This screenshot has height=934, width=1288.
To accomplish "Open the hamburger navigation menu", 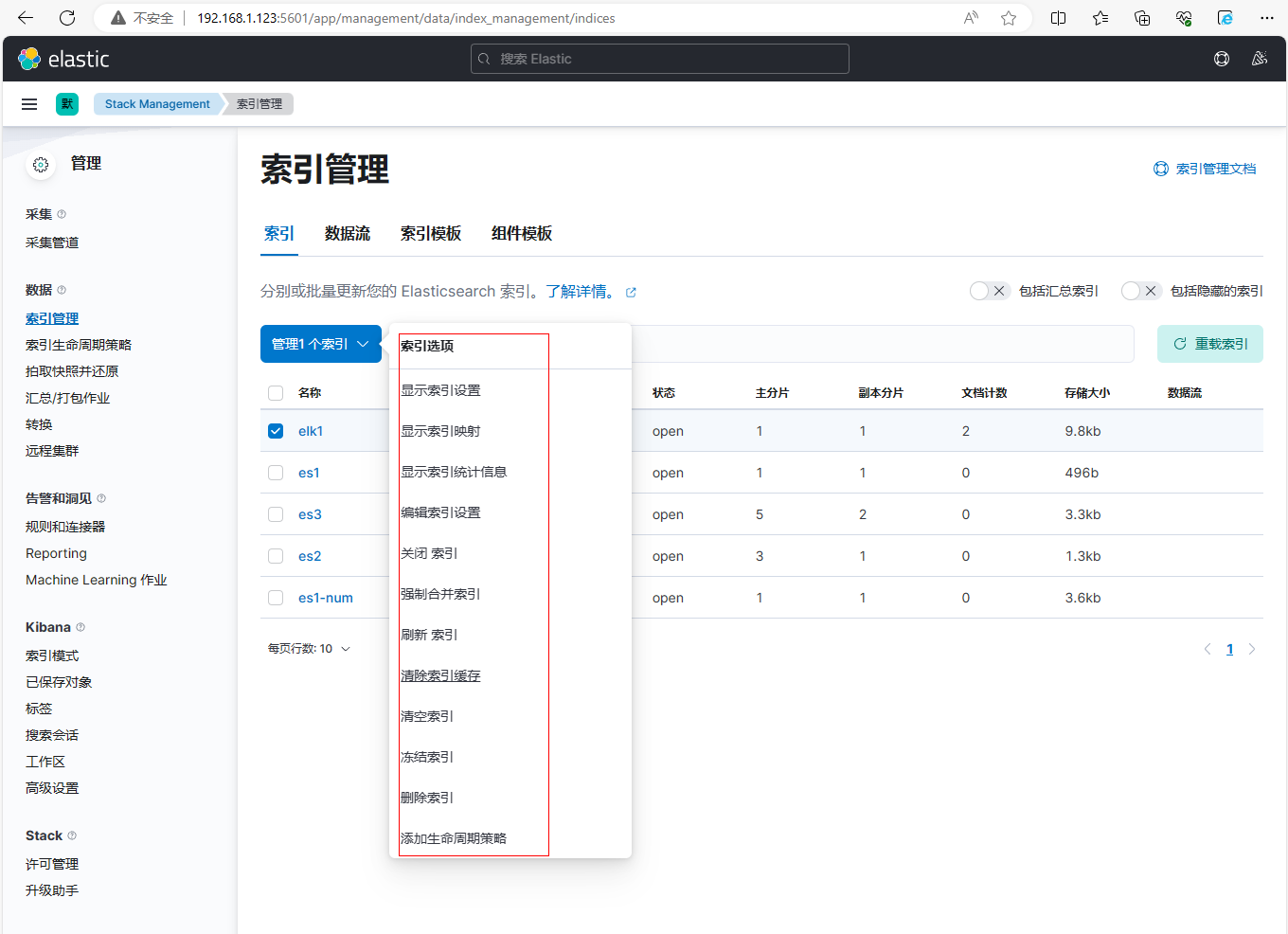I will [x=29, y=104].
